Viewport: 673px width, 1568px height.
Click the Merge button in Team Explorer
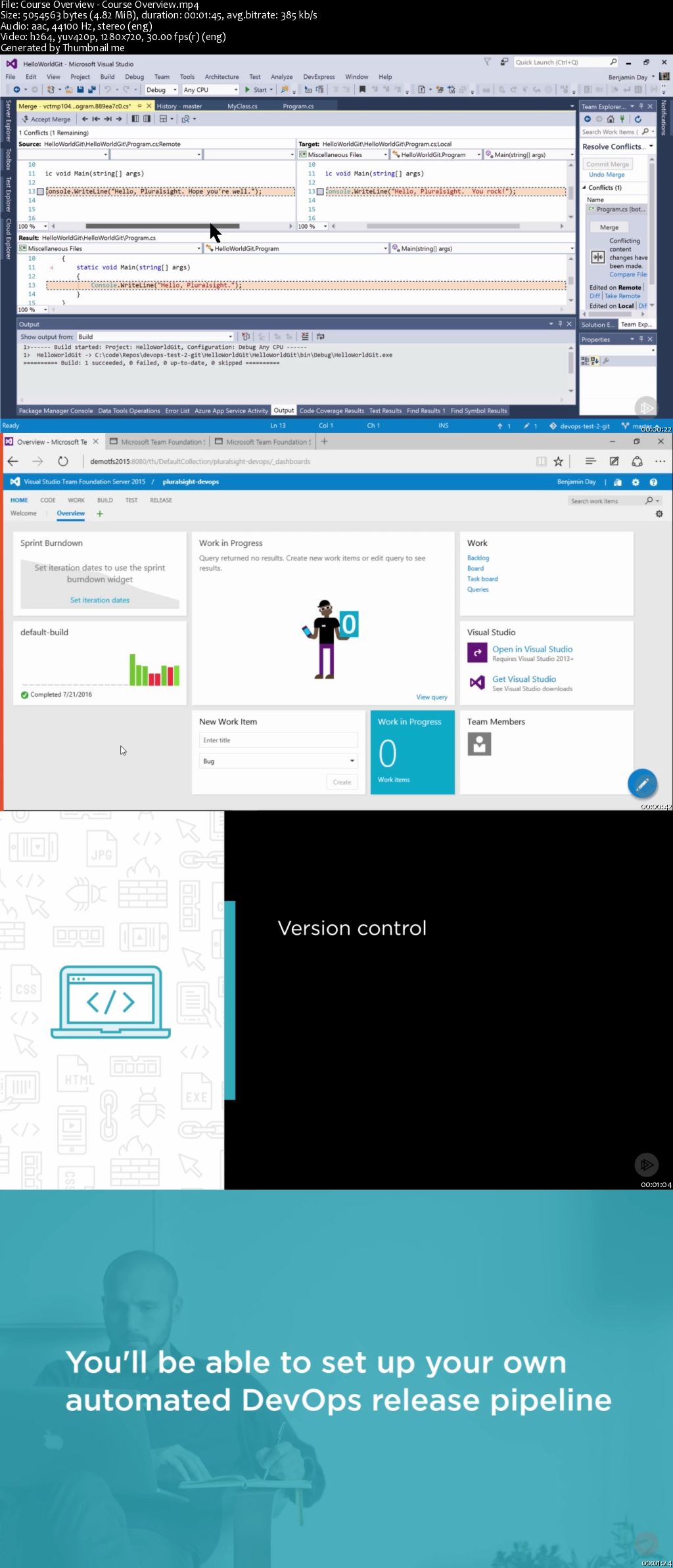tap(609, 227)
